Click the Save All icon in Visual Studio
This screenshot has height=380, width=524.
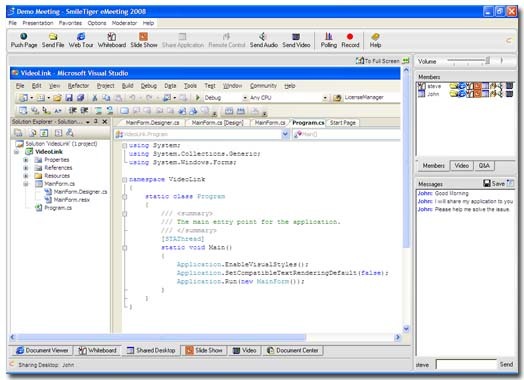[80, 98]
